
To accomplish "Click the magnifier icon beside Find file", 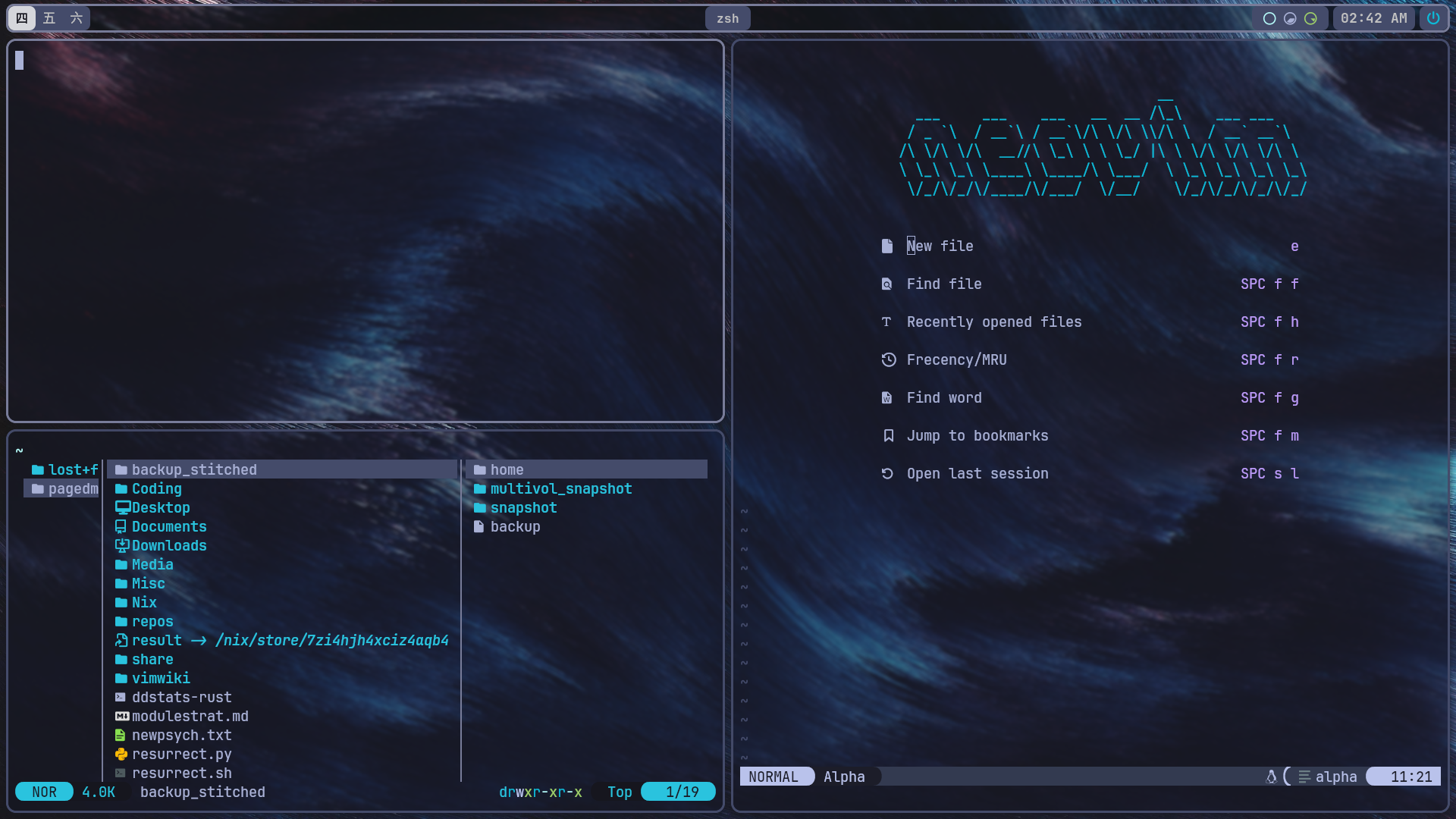I will click(887, 284).
